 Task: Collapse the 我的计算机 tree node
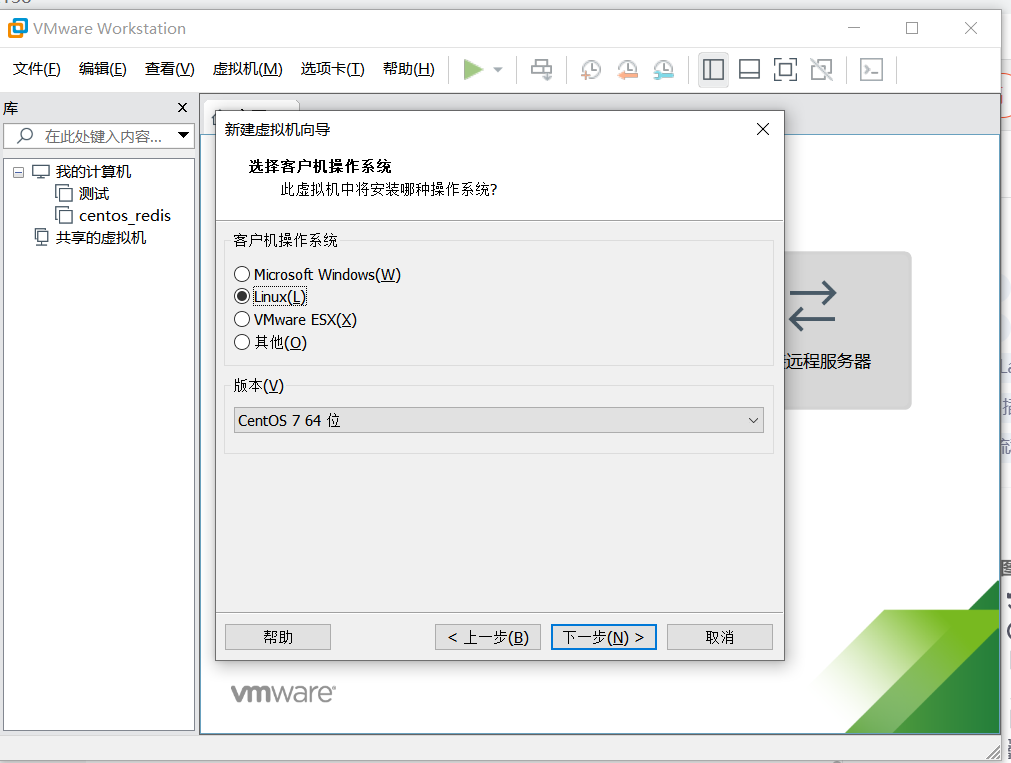(x=19, y=172)
